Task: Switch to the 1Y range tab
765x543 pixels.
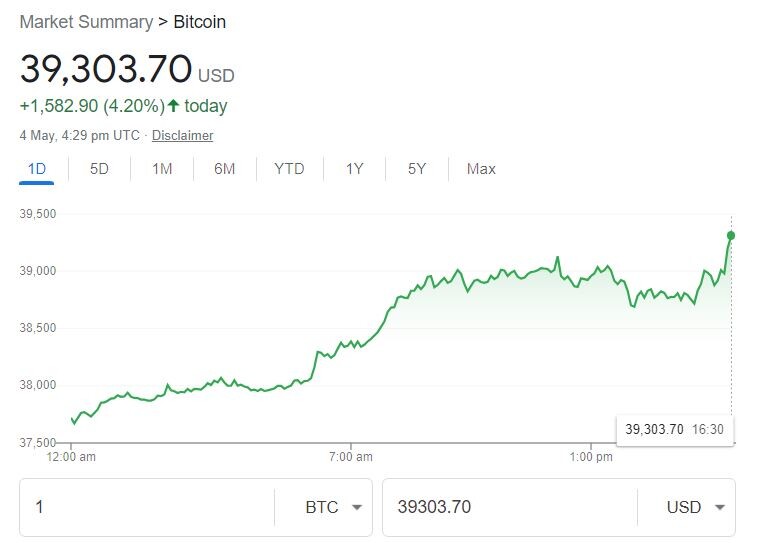Action: pos(355,169)
